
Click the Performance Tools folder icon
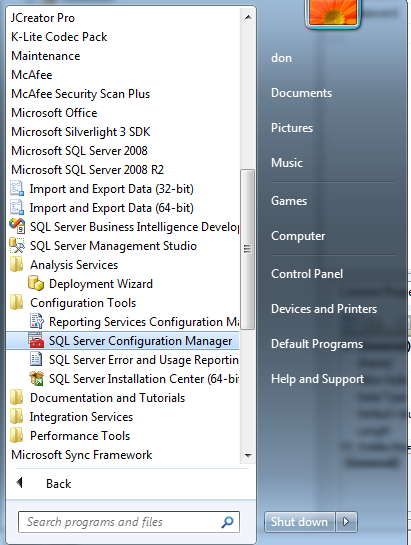(17, 436)
